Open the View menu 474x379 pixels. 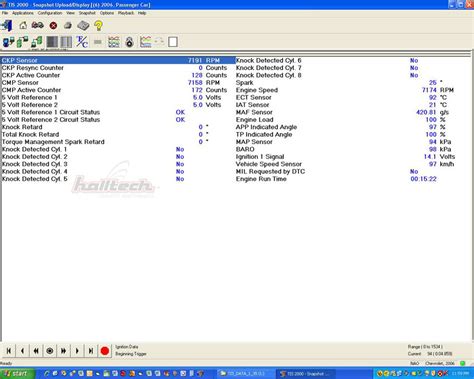[x=70, y=13]
